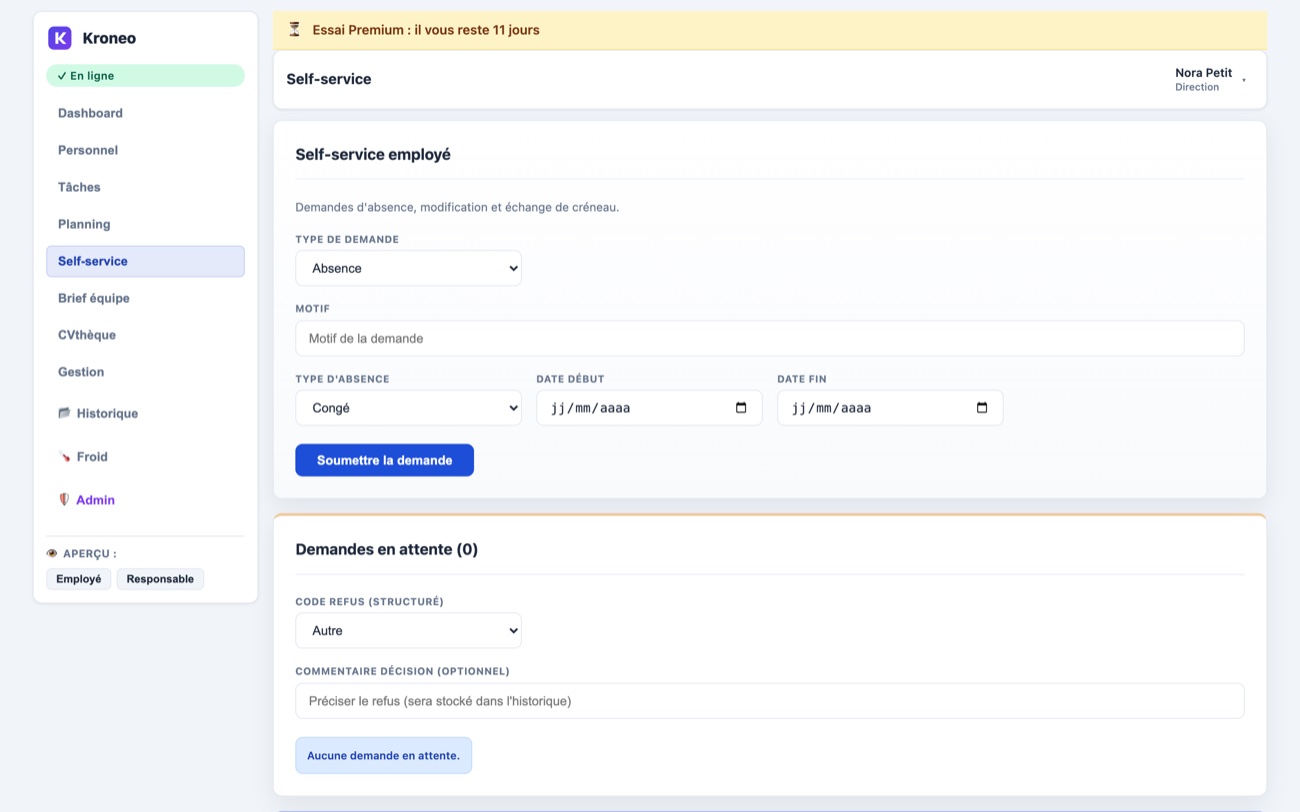
Task: Click the hourglass icon in trial banner
Action: click(294, 30)
